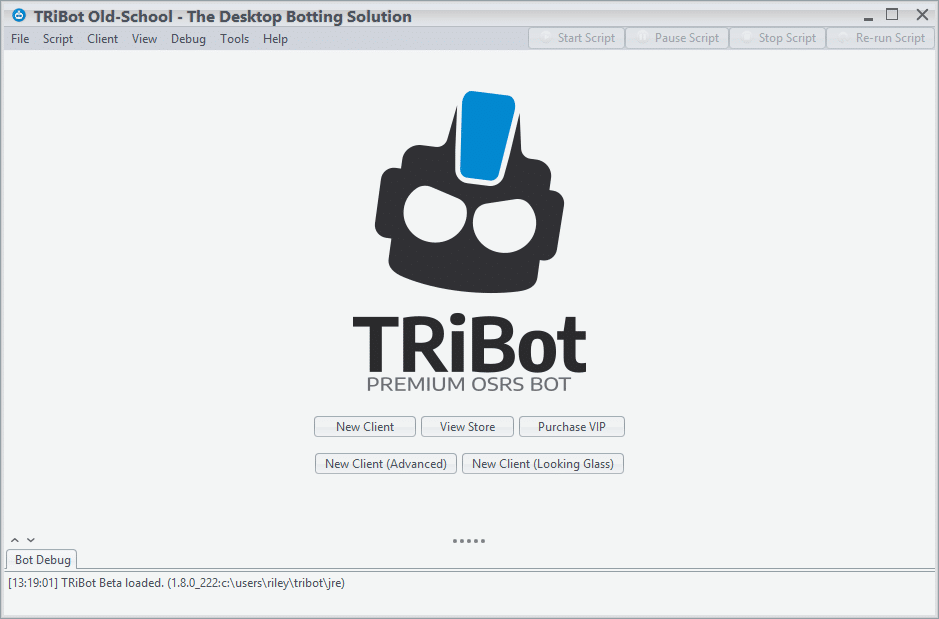
Task: Open the Tools menu
Action: 234,39
